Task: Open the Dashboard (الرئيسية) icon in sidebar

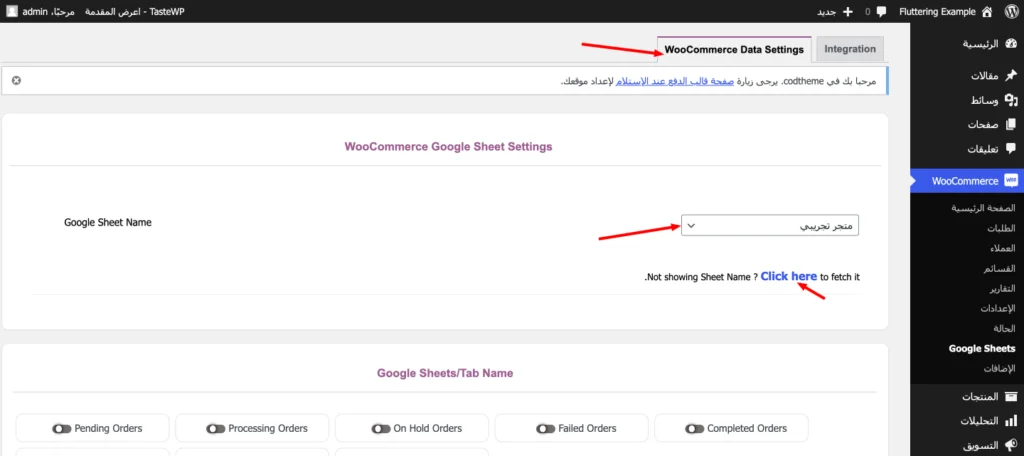Action: [1010, 44]
